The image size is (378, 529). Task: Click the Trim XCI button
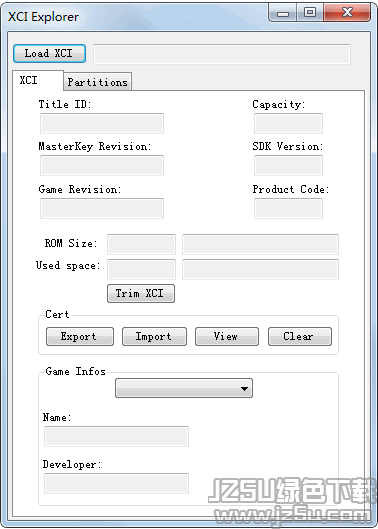coord(141,293)
